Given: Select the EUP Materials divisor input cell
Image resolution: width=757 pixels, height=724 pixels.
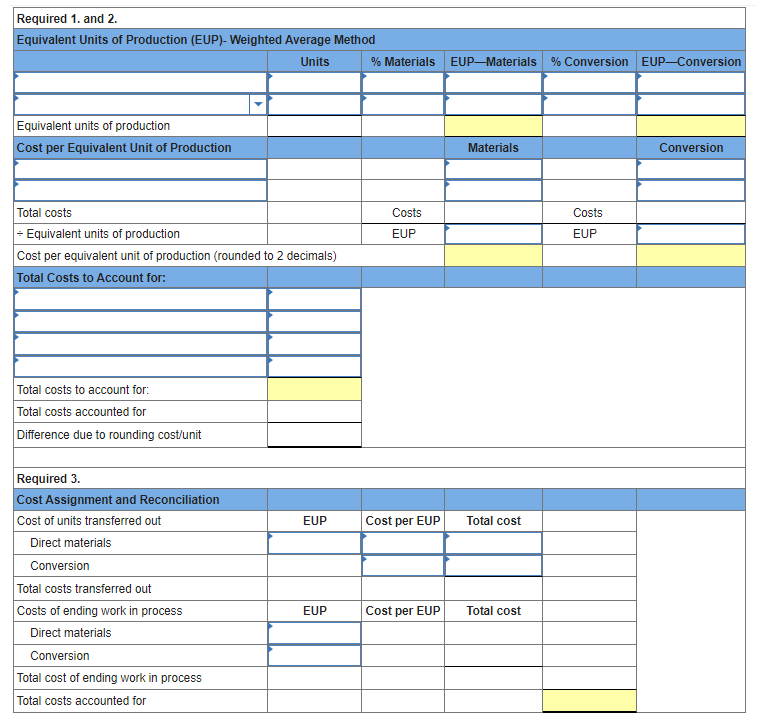Looking at the screenshot, I should coord(493,234).
